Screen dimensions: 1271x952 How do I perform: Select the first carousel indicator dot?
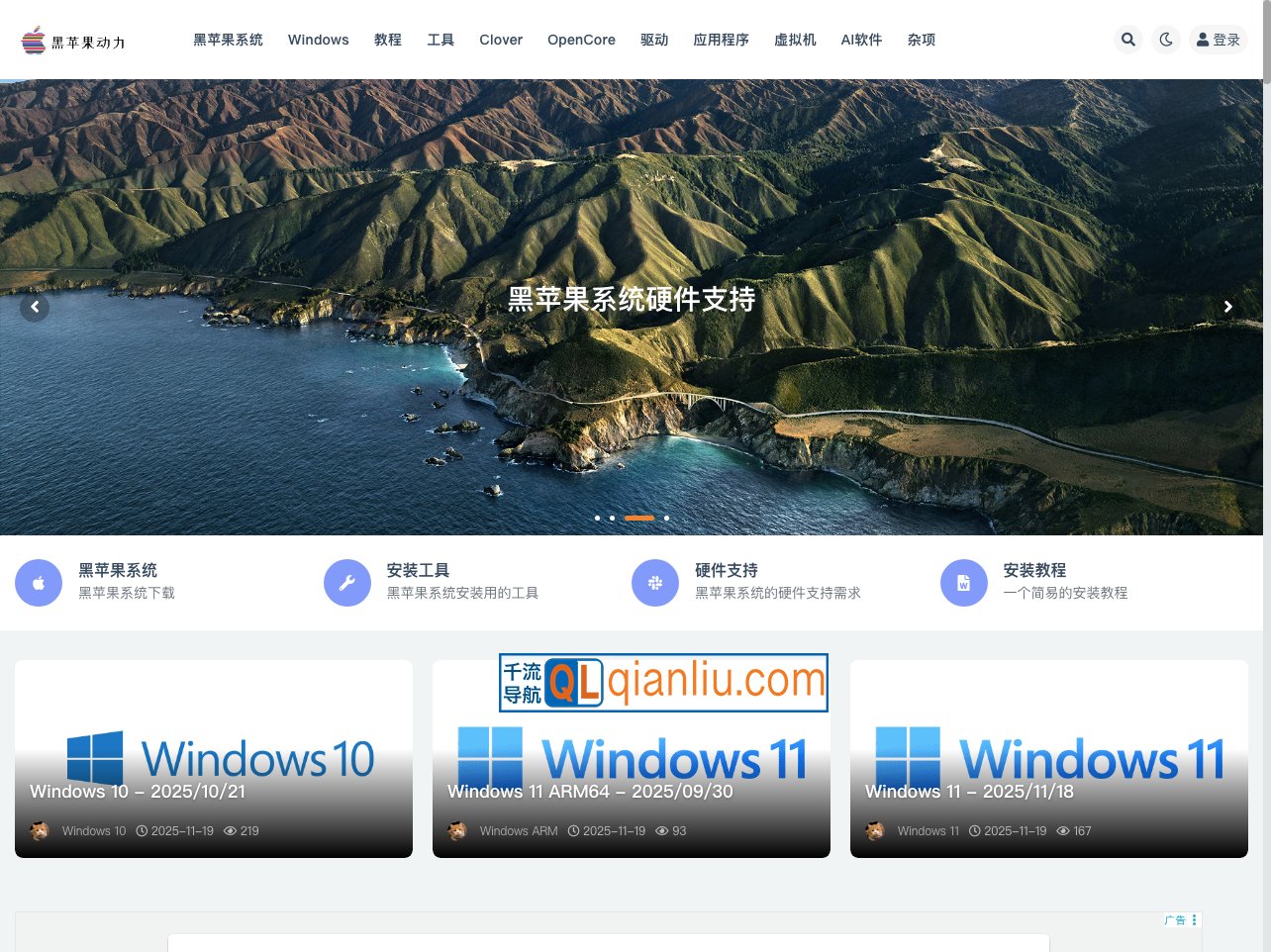tap(597, 518)
